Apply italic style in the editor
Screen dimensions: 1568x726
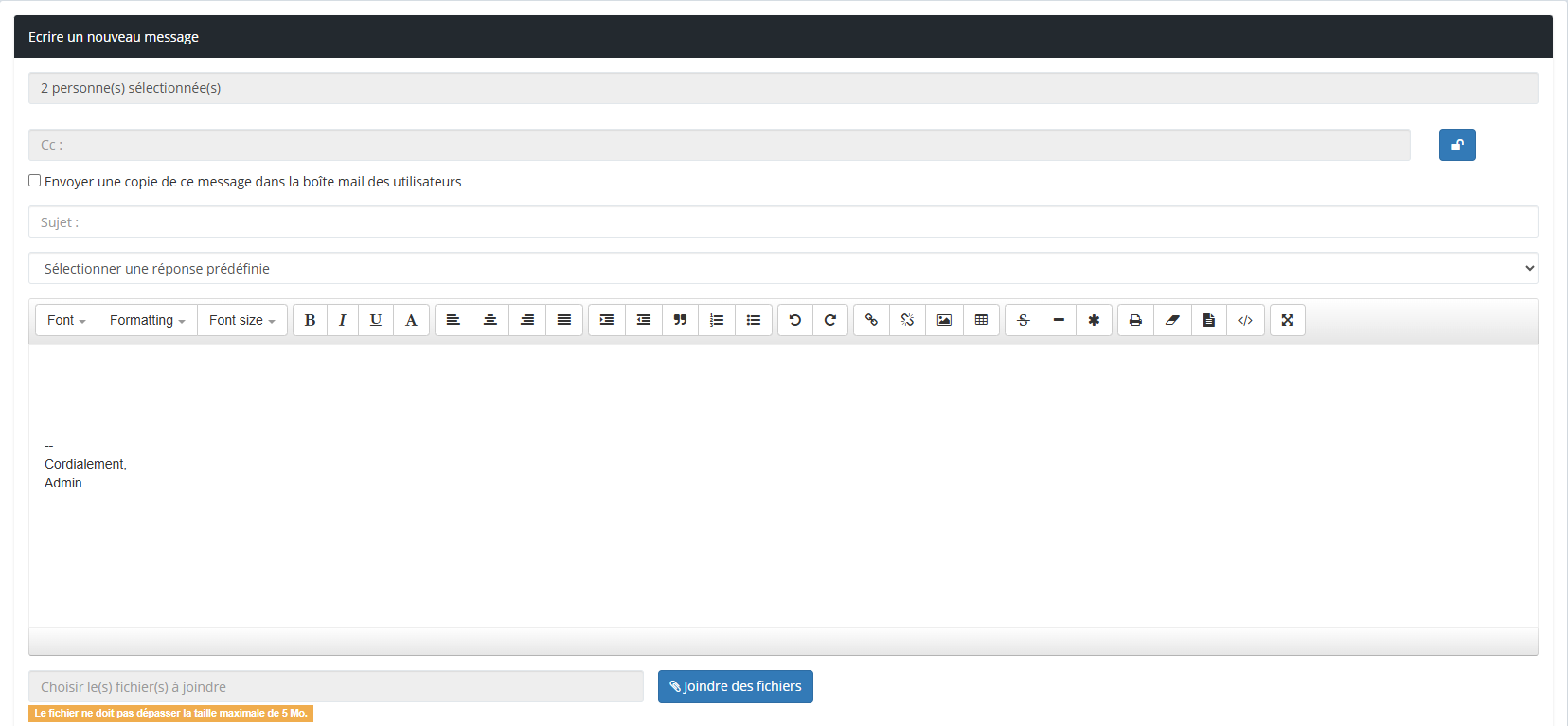point(343,320)
